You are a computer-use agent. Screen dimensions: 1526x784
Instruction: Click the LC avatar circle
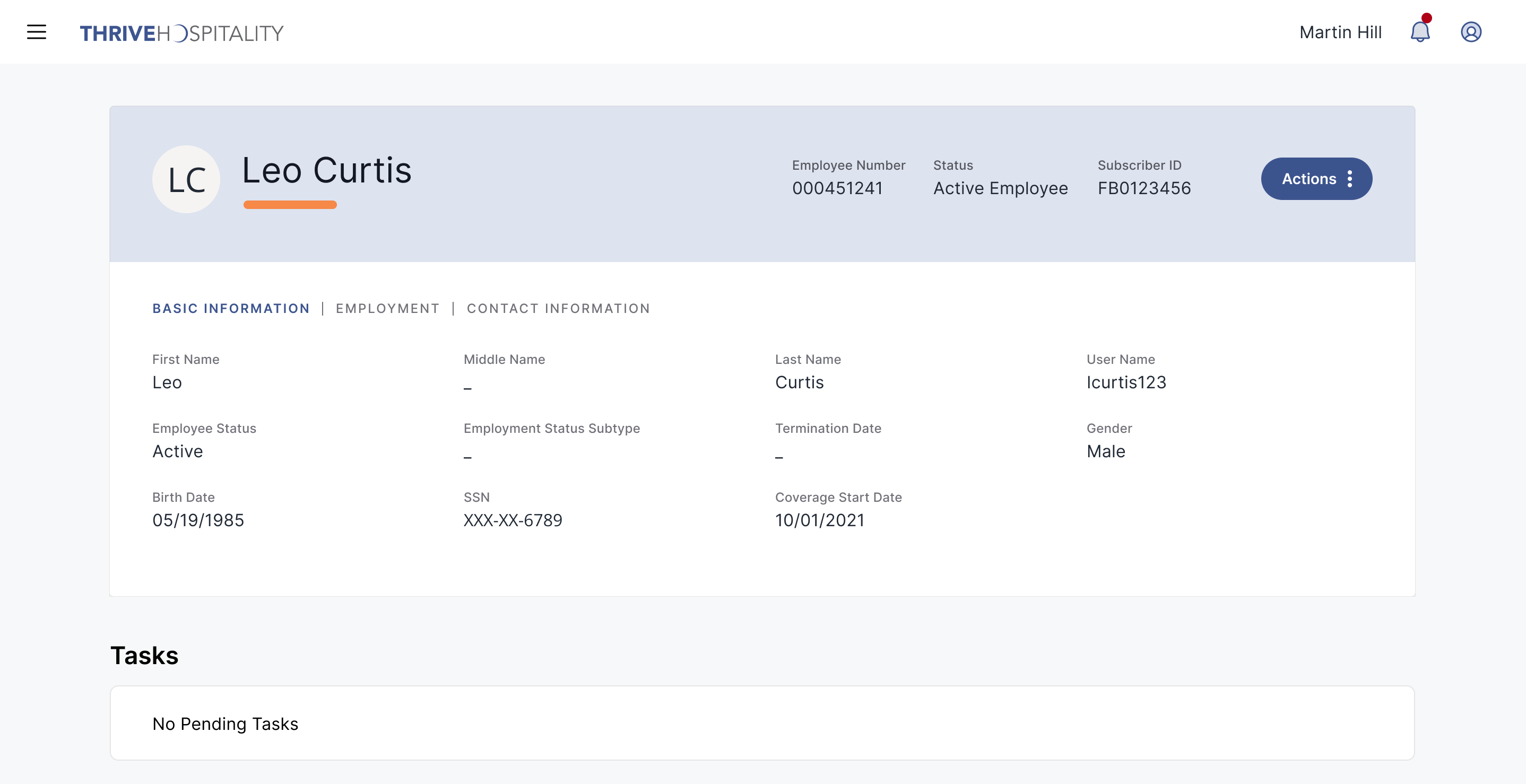(x=186, y=179)
